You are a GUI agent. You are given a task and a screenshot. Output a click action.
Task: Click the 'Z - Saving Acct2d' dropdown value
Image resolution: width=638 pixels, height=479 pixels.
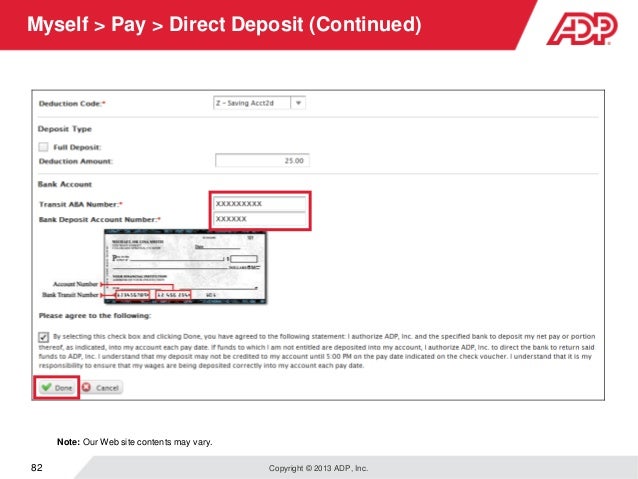click(x=245, y=103)
